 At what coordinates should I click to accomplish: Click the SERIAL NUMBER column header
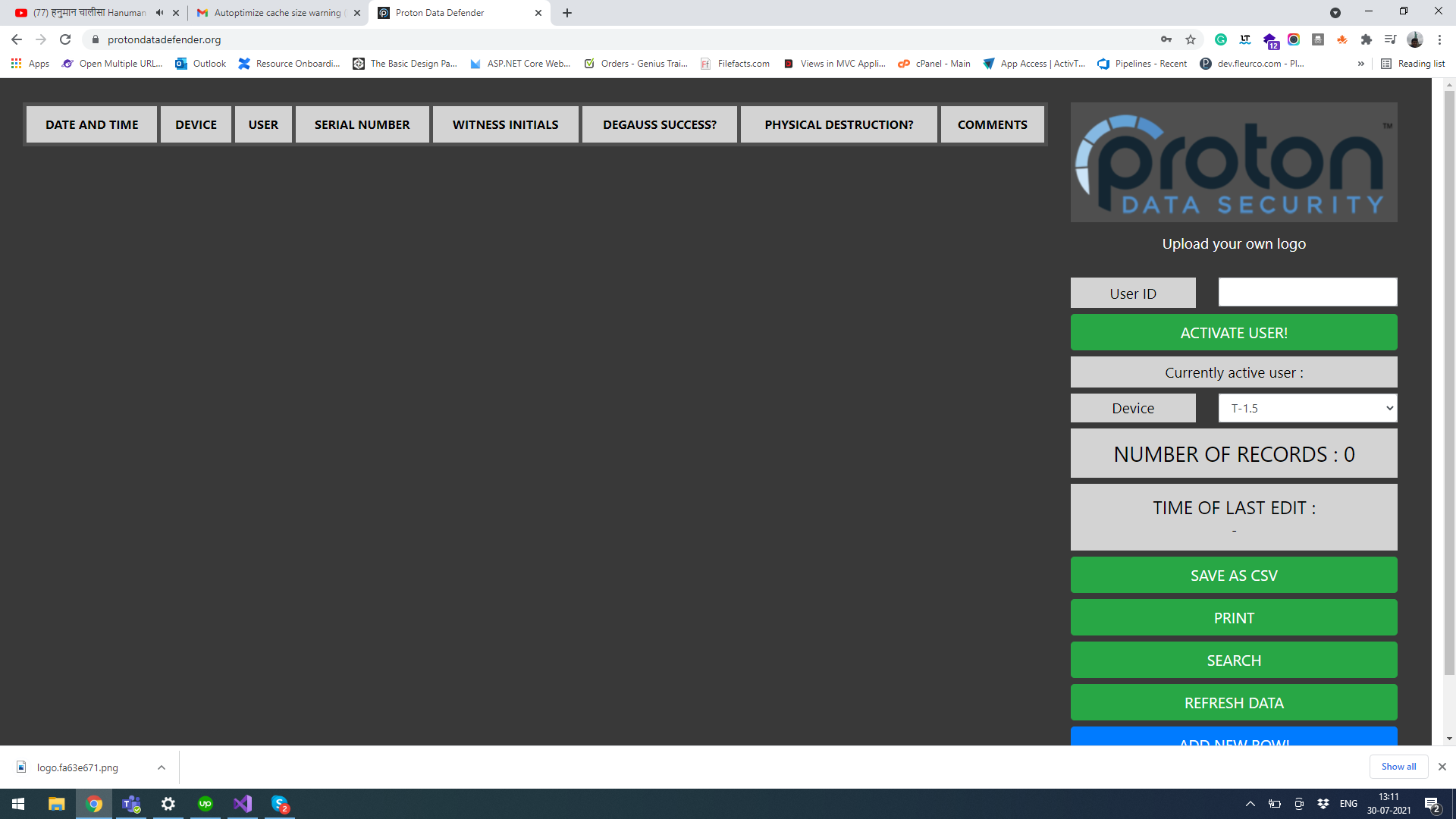click(362, 124)
